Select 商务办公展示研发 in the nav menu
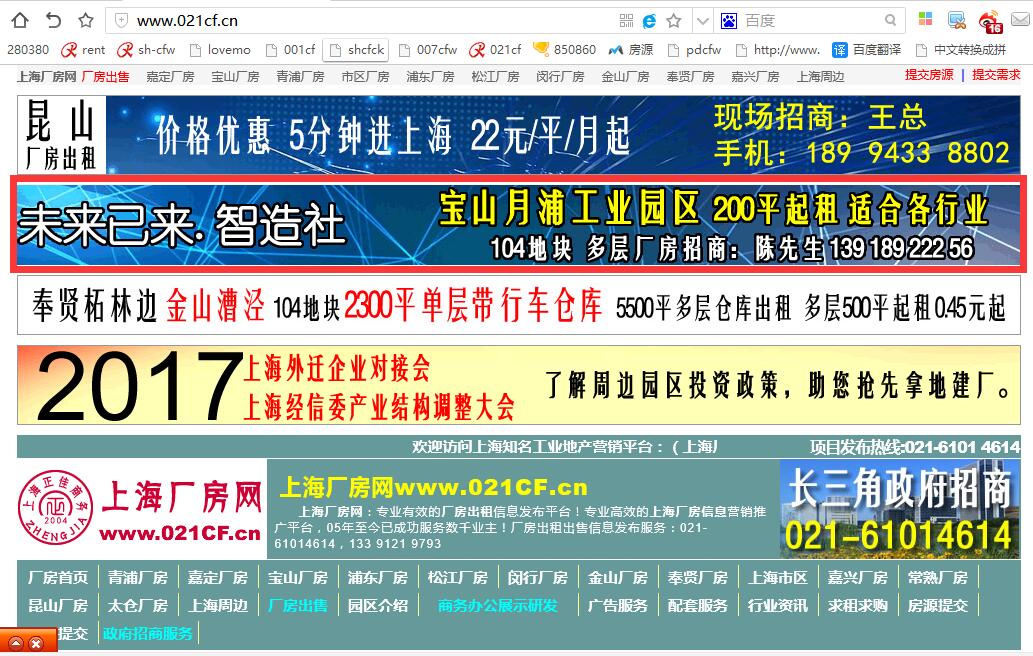The height and width of the screenshot is (656, 1033). tap(498, 605)
